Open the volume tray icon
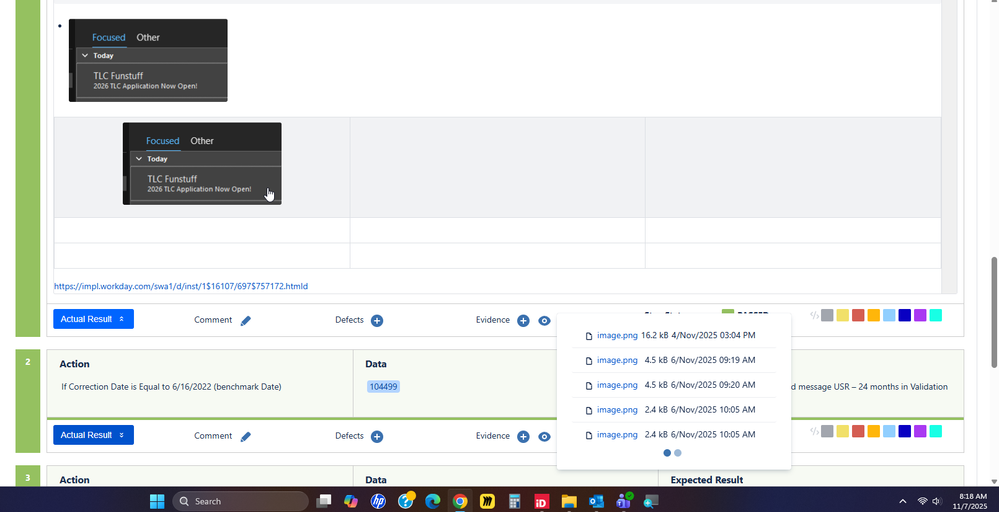This screenshot has width=999, height=512. [937, 501]
